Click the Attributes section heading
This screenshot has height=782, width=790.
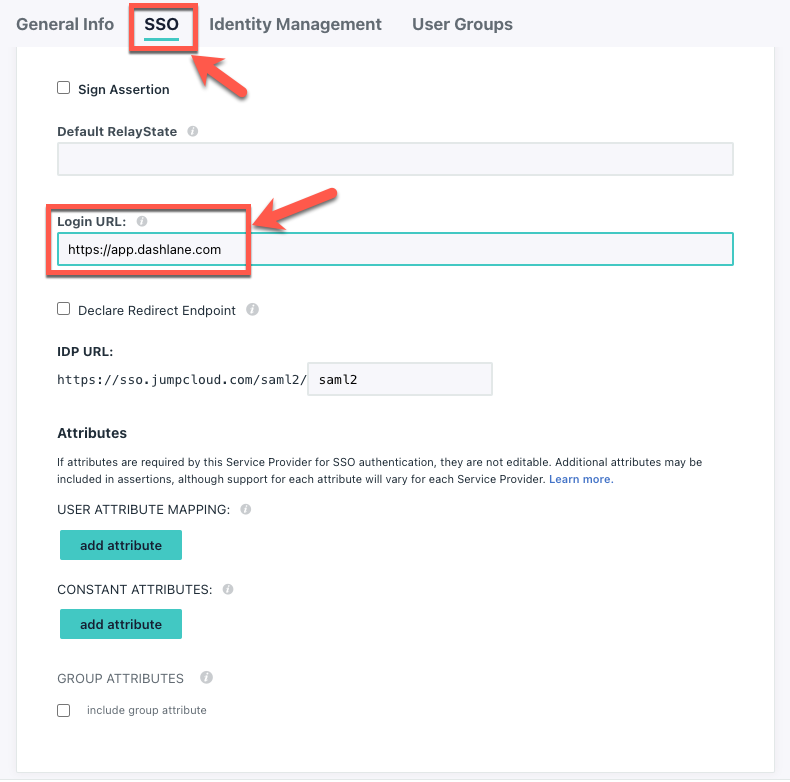tap(92, 433)
